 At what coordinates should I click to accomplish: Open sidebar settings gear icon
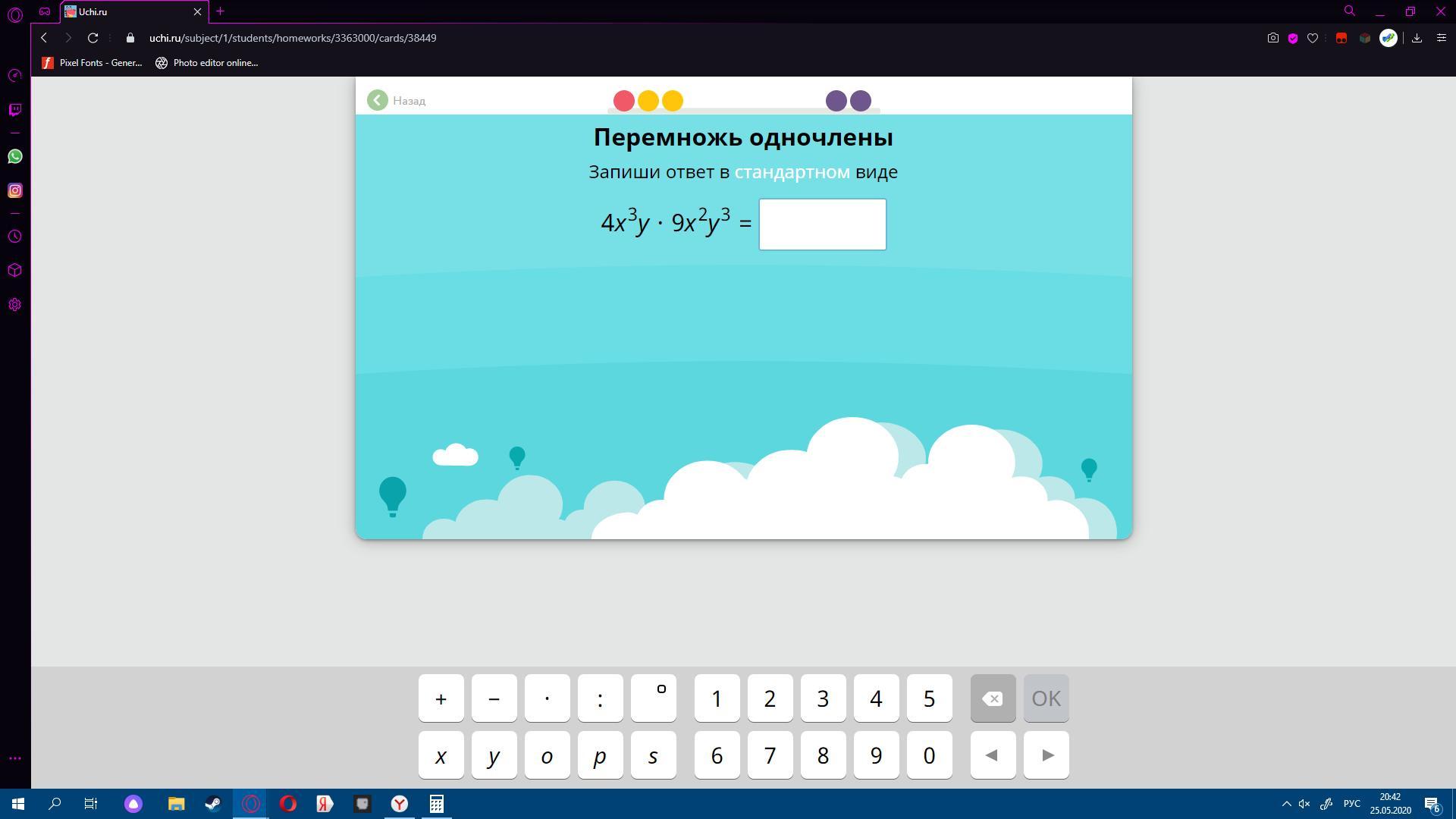[x=14, y=305]
